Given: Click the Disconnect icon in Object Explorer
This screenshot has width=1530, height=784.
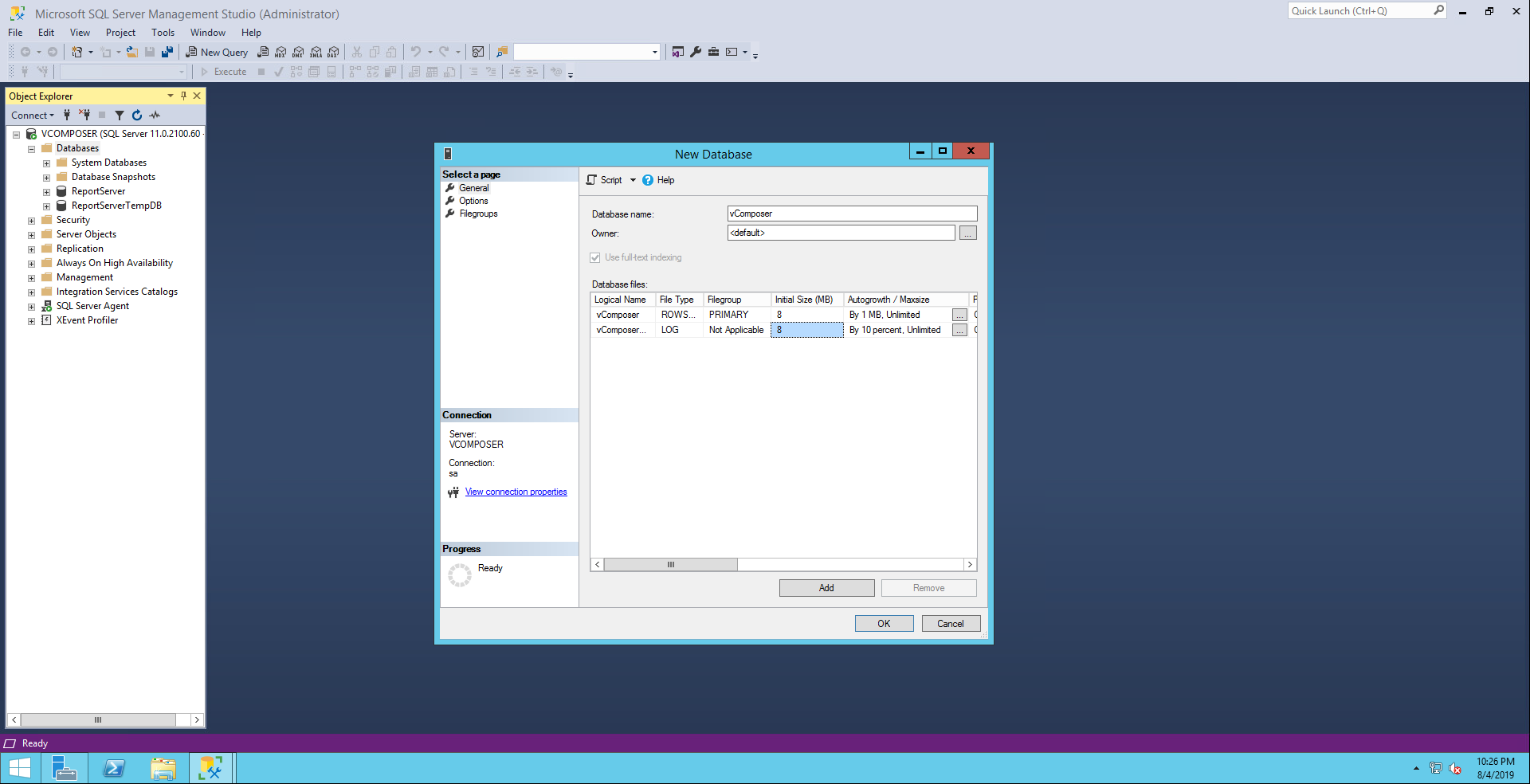Looking at the screenshot, I should coord(84,116).
